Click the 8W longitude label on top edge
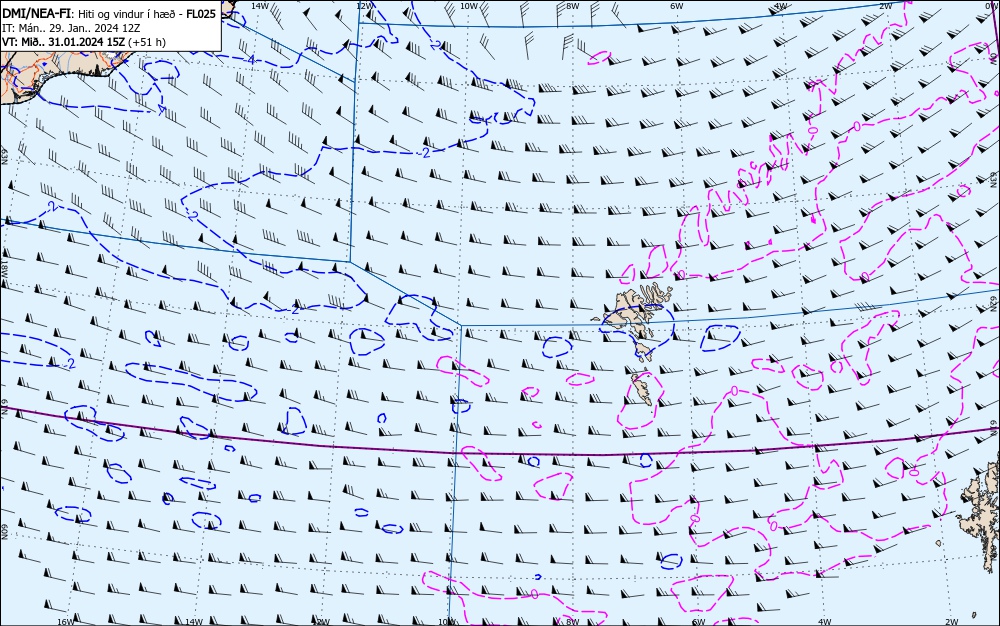This screenshot has width=1000, height=626. [573, 6]
